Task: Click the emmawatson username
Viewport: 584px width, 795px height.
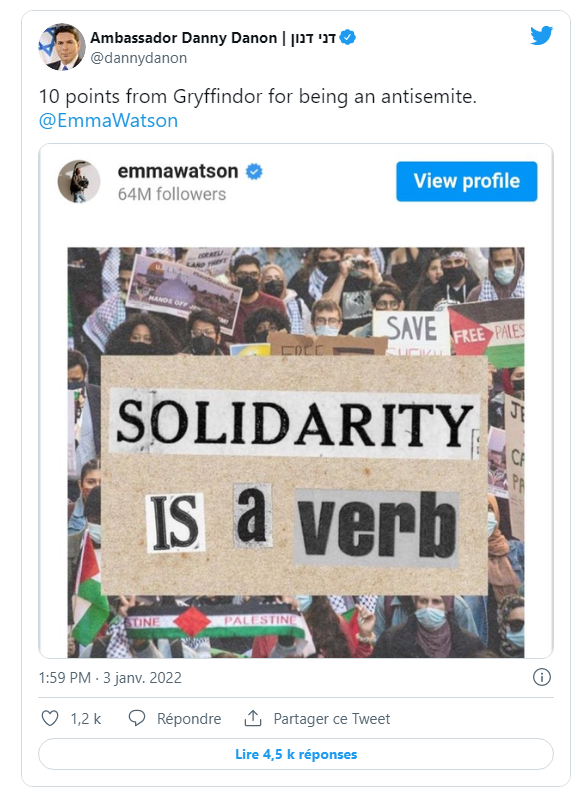Action: point(178,171)
